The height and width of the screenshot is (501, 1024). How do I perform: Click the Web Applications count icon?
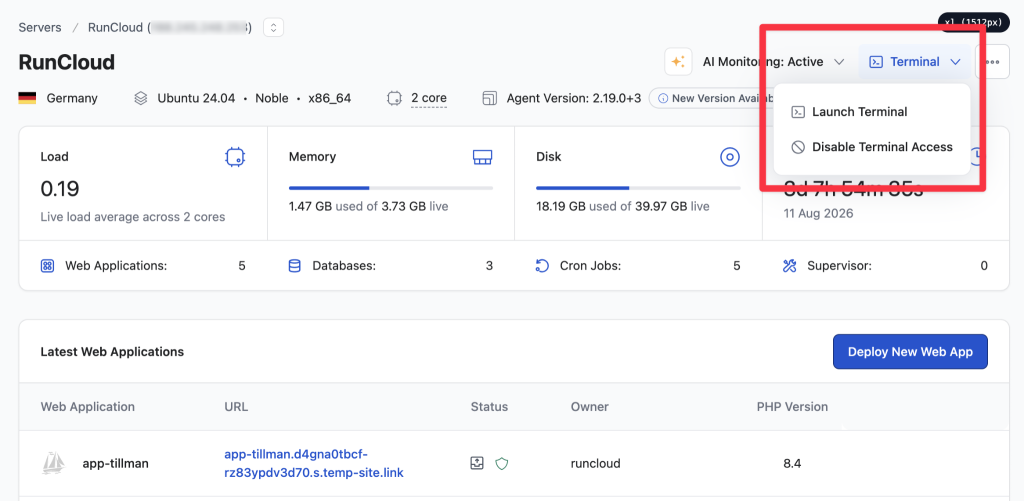(47, 266)
